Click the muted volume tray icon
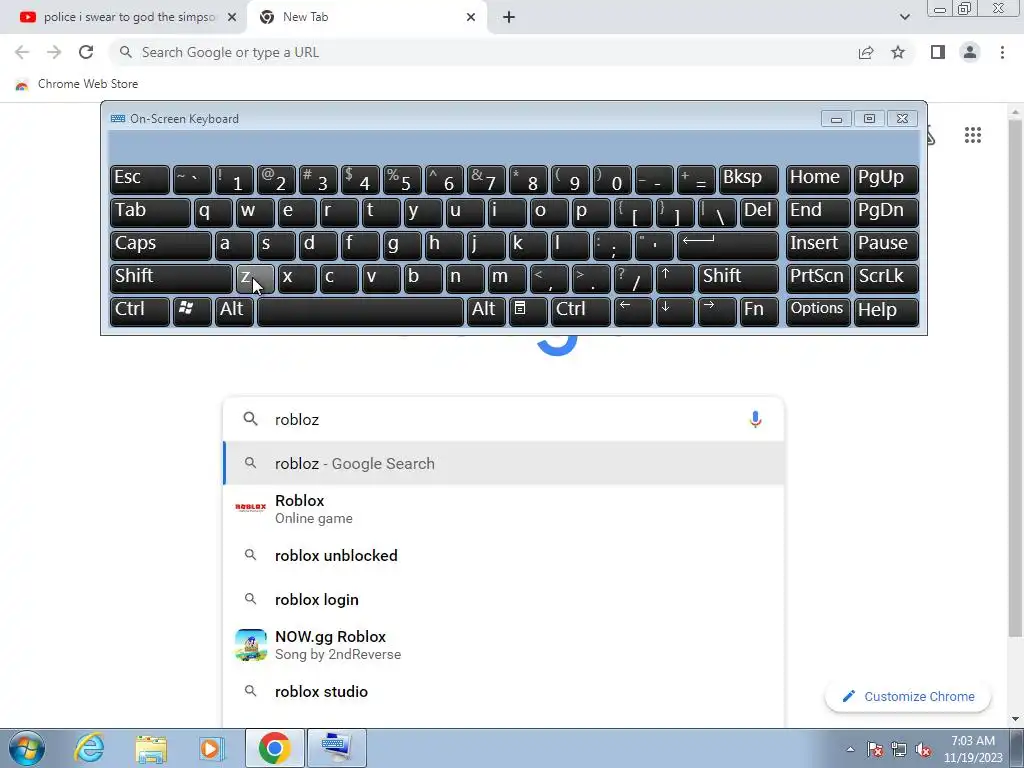This screenshot has height=768, width=1024. pyautogui.click(x=923, y=750)
